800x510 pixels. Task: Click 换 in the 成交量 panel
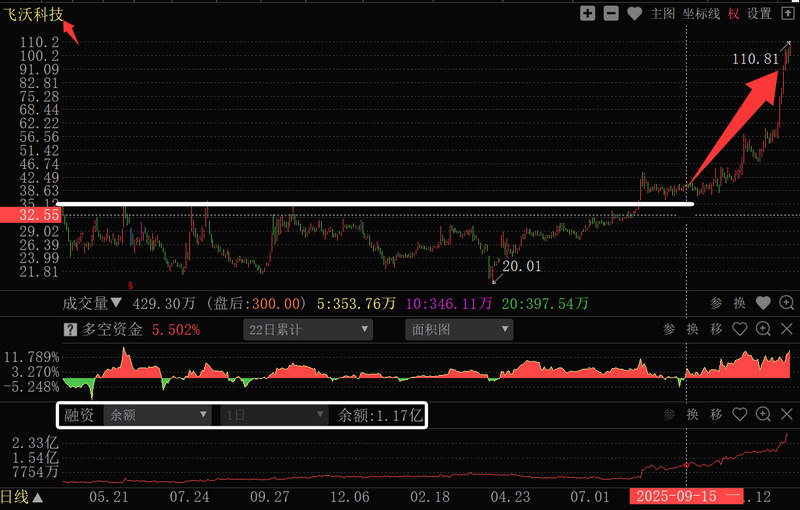click(740, 303)
